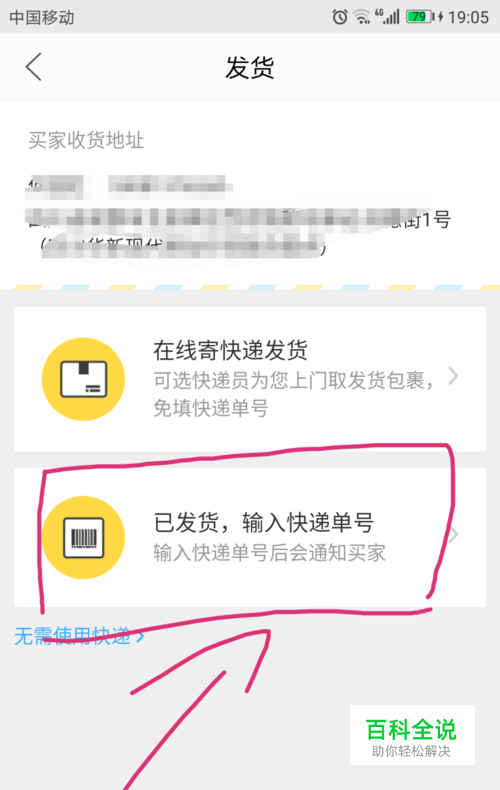Viewport: 500px width, 790px height.
Task: Tap the 百科全说 watermark logo
Action: 412,735
